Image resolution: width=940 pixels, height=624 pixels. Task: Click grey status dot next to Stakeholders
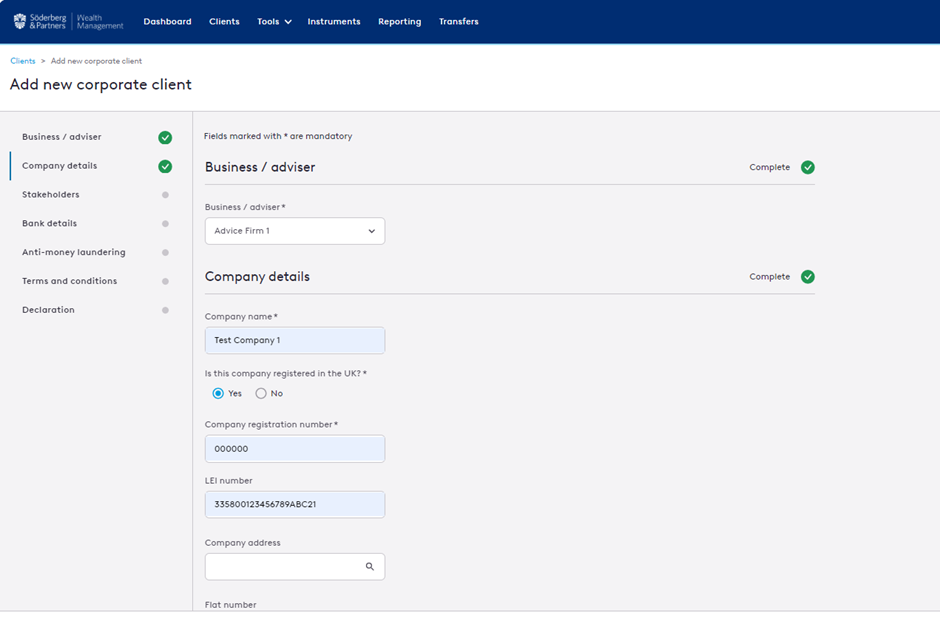coord(165,195)
